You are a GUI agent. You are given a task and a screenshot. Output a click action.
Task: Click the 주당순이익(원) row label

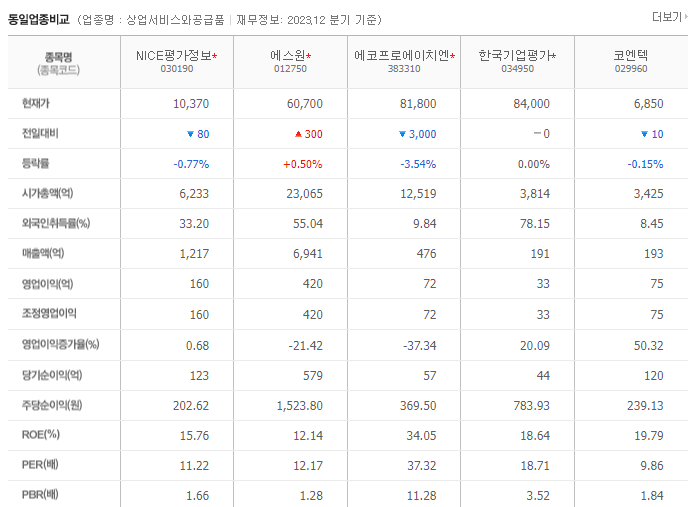pos(52,405)
